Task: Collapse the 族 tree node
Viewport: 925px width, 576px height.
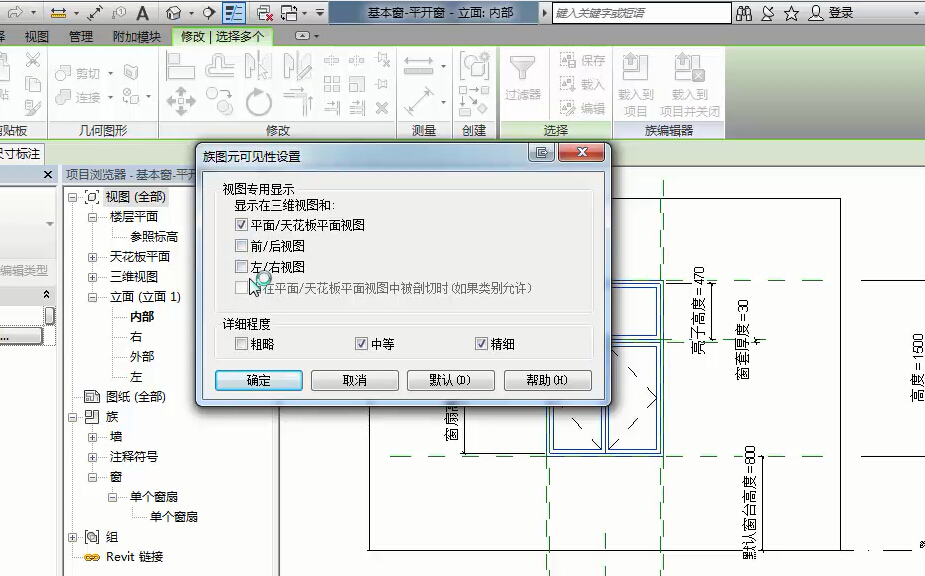Action: click(x=73, y=417)
